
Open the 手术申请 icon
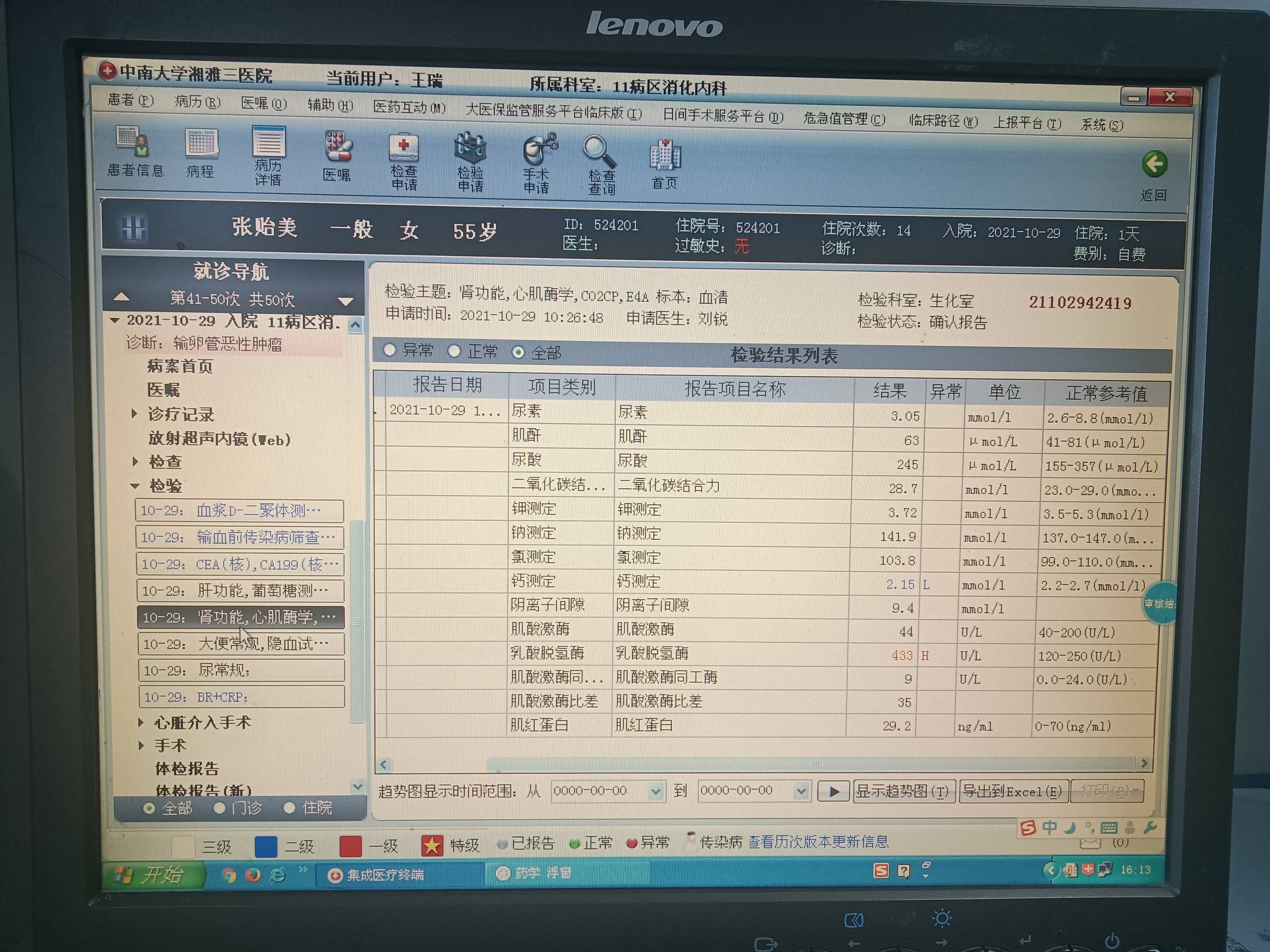pyautogui.click(x=538, y=158)
